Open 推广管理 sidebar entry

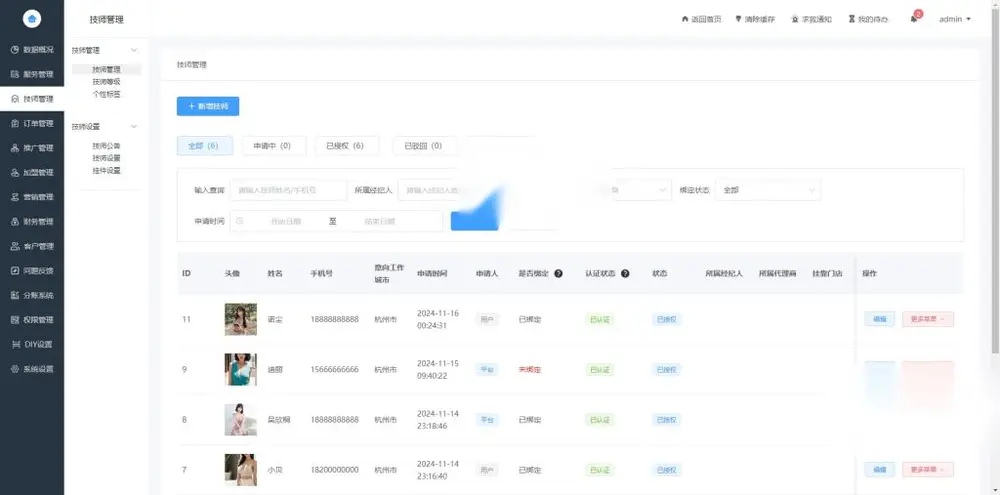32,148
